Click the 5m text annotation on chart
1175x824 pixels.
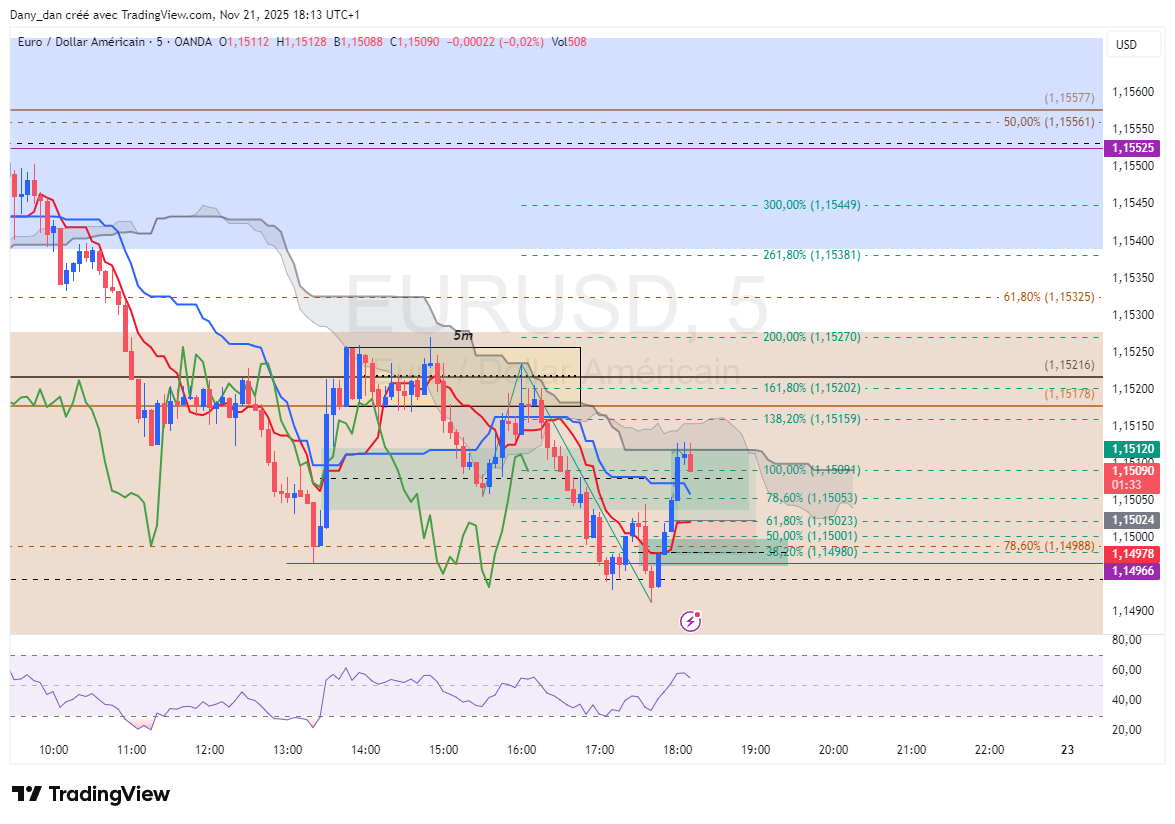coord(463,336)
